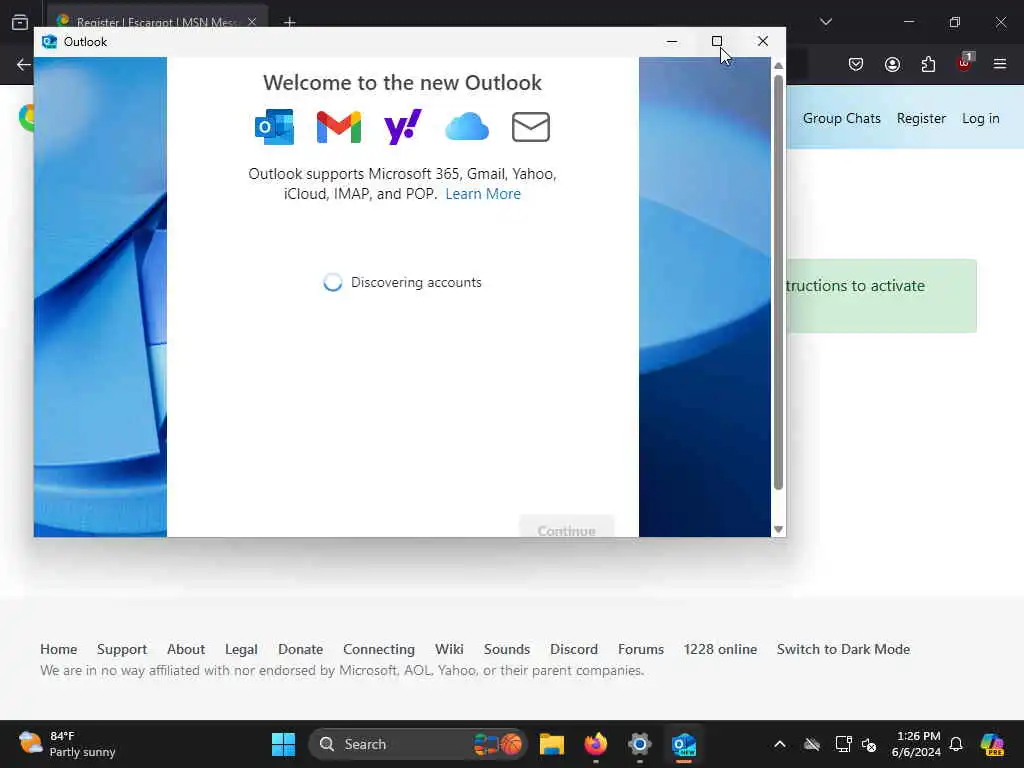Close the Register Escargot browser tab

(251, 22)
